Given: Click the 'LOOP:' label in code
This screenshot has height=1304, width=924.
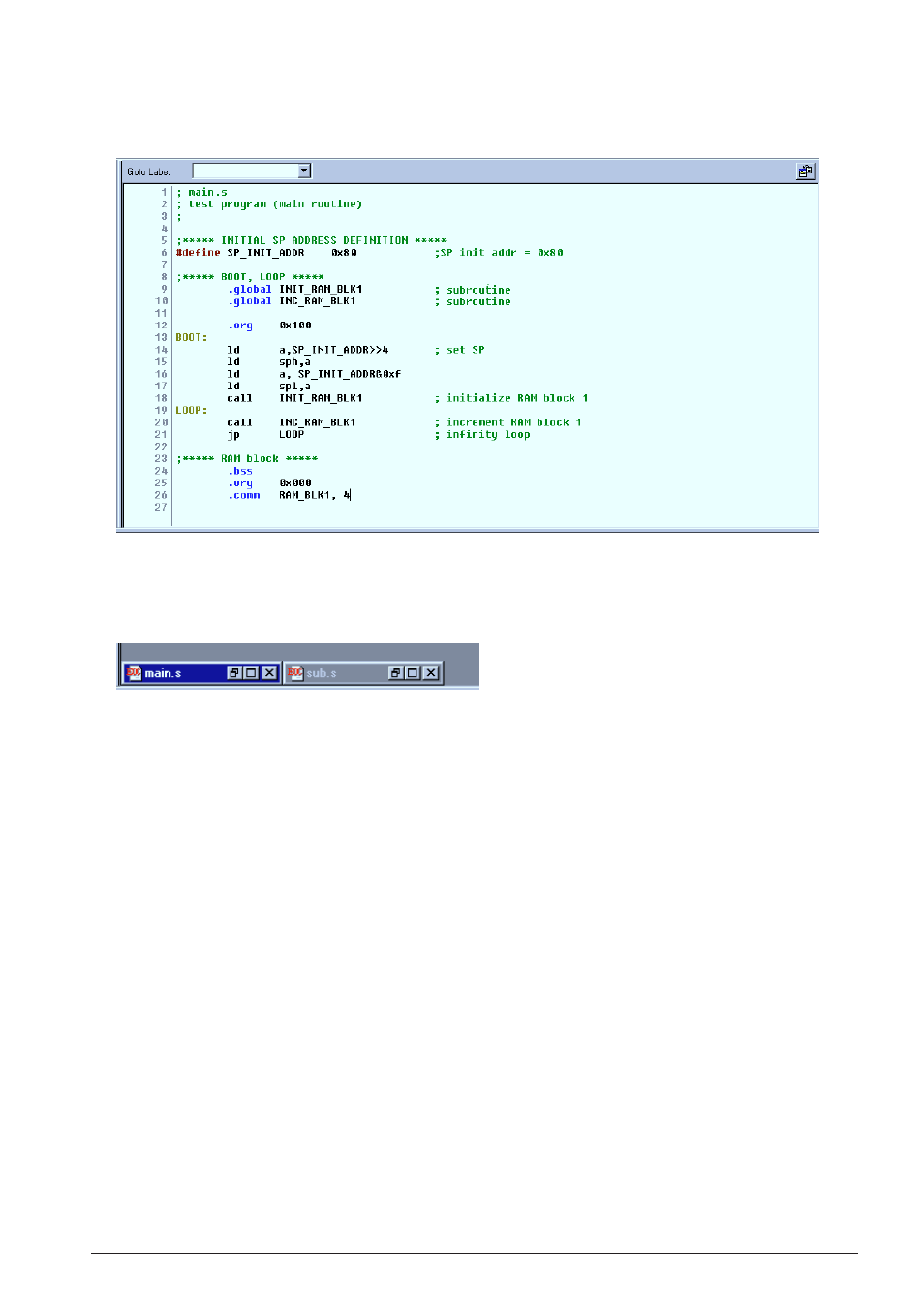Looking at the screenshot, I should pos(192,410).
